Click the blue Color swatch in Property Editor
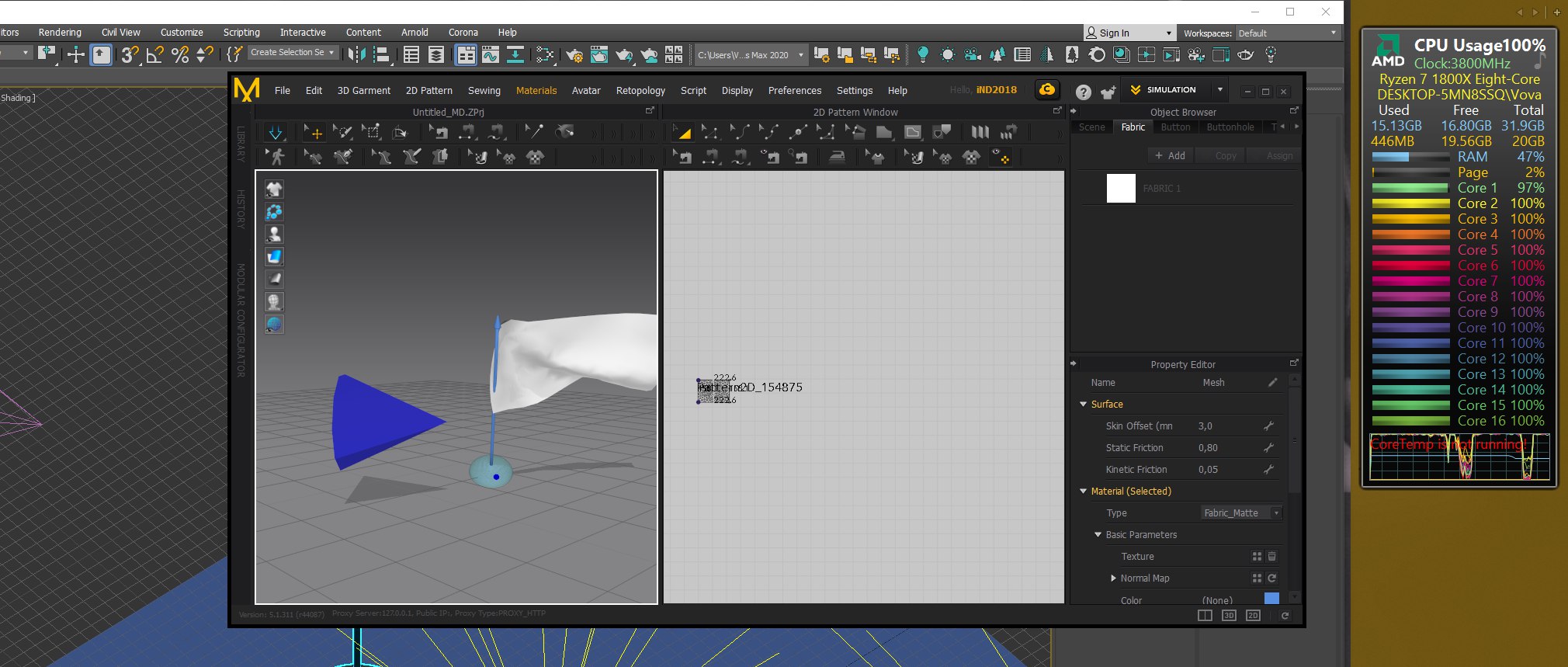 pos(1271,599)
